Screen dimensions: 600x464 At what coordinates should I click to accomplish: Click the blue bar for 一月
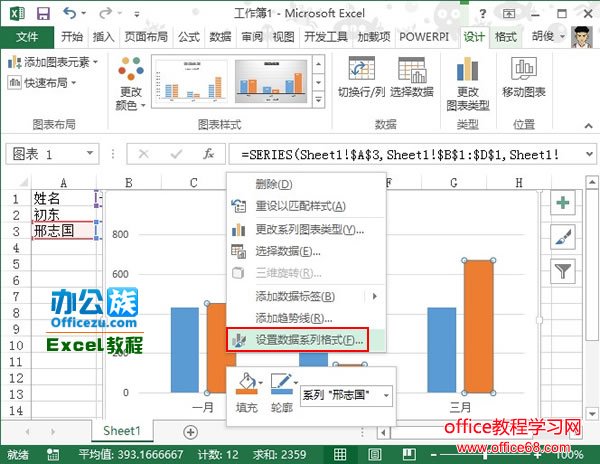coord(185,350)
